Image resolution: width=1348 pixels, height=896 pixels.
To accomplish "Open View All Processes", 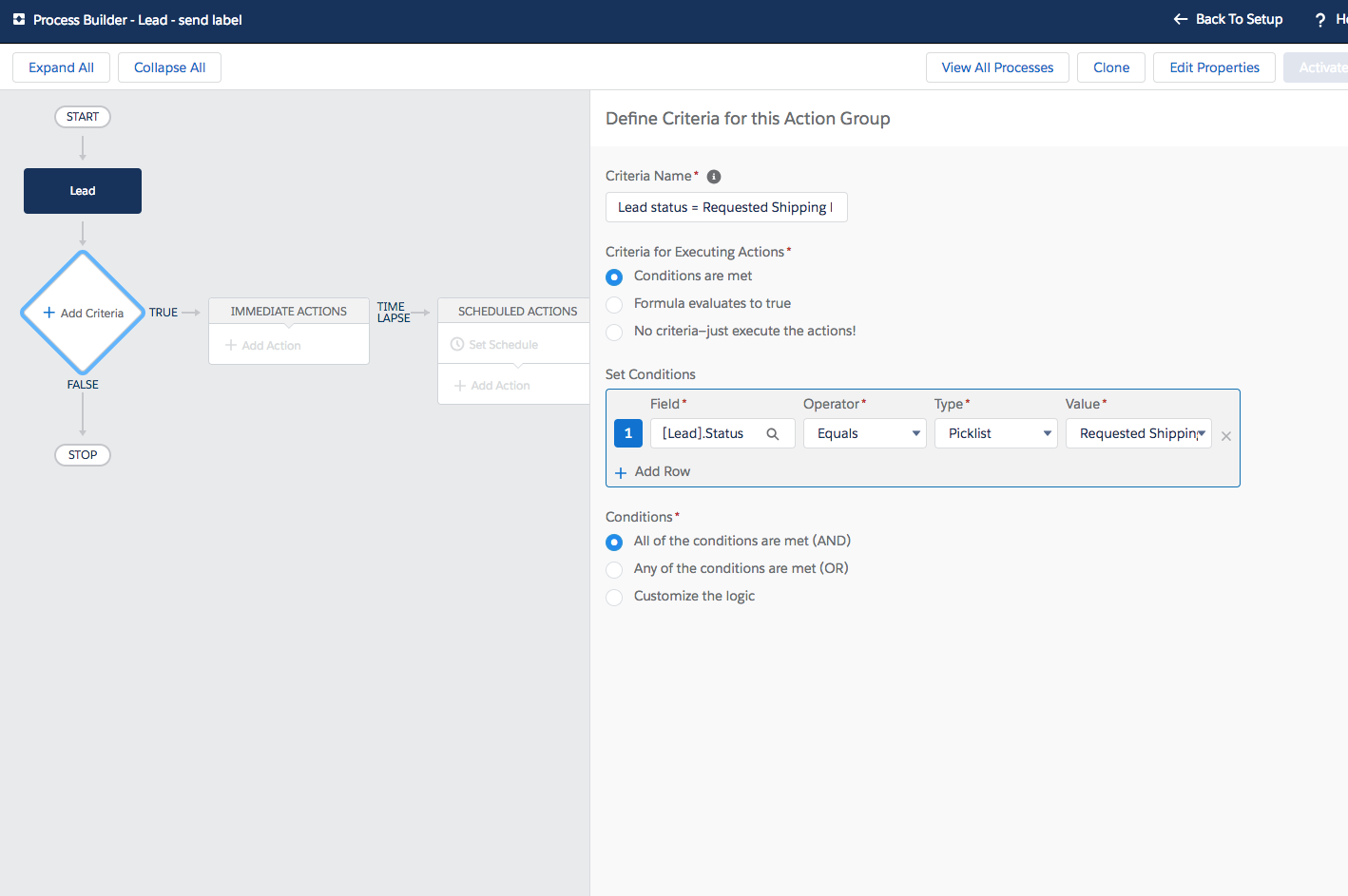I will tap(997, 67).
